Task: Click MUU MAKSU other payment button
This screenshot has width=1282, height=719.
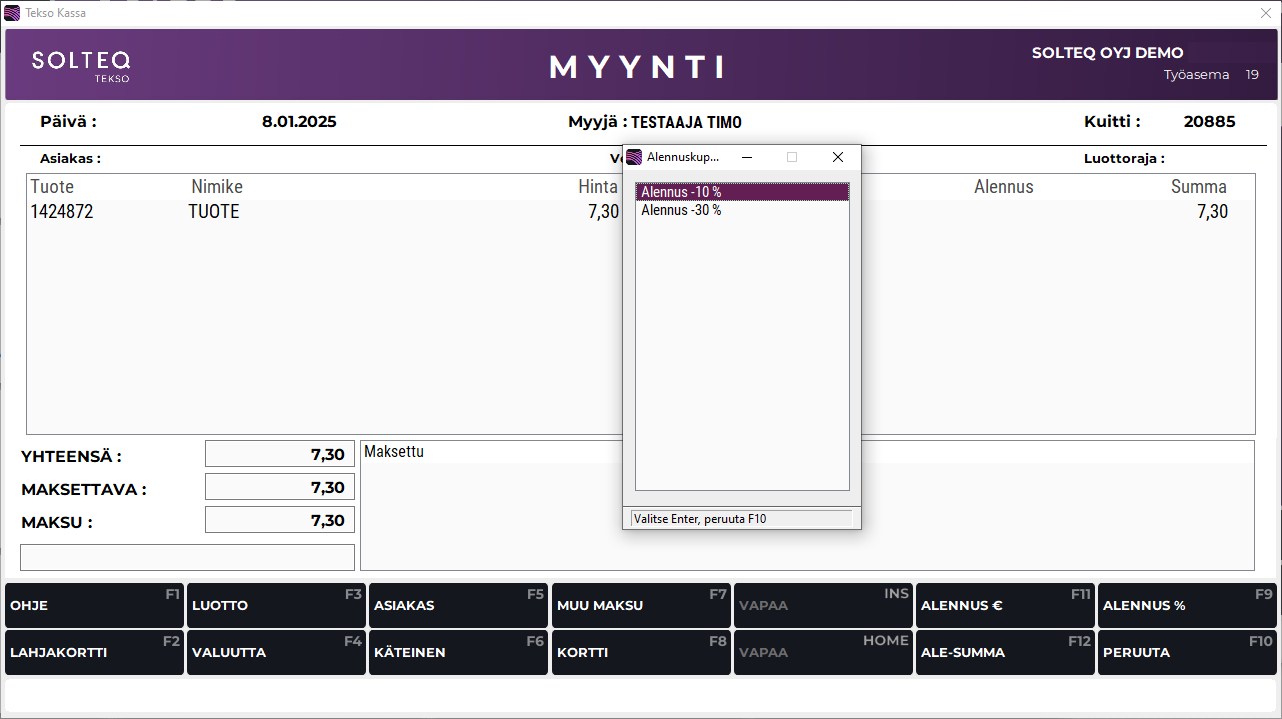Action: [640, 605]
